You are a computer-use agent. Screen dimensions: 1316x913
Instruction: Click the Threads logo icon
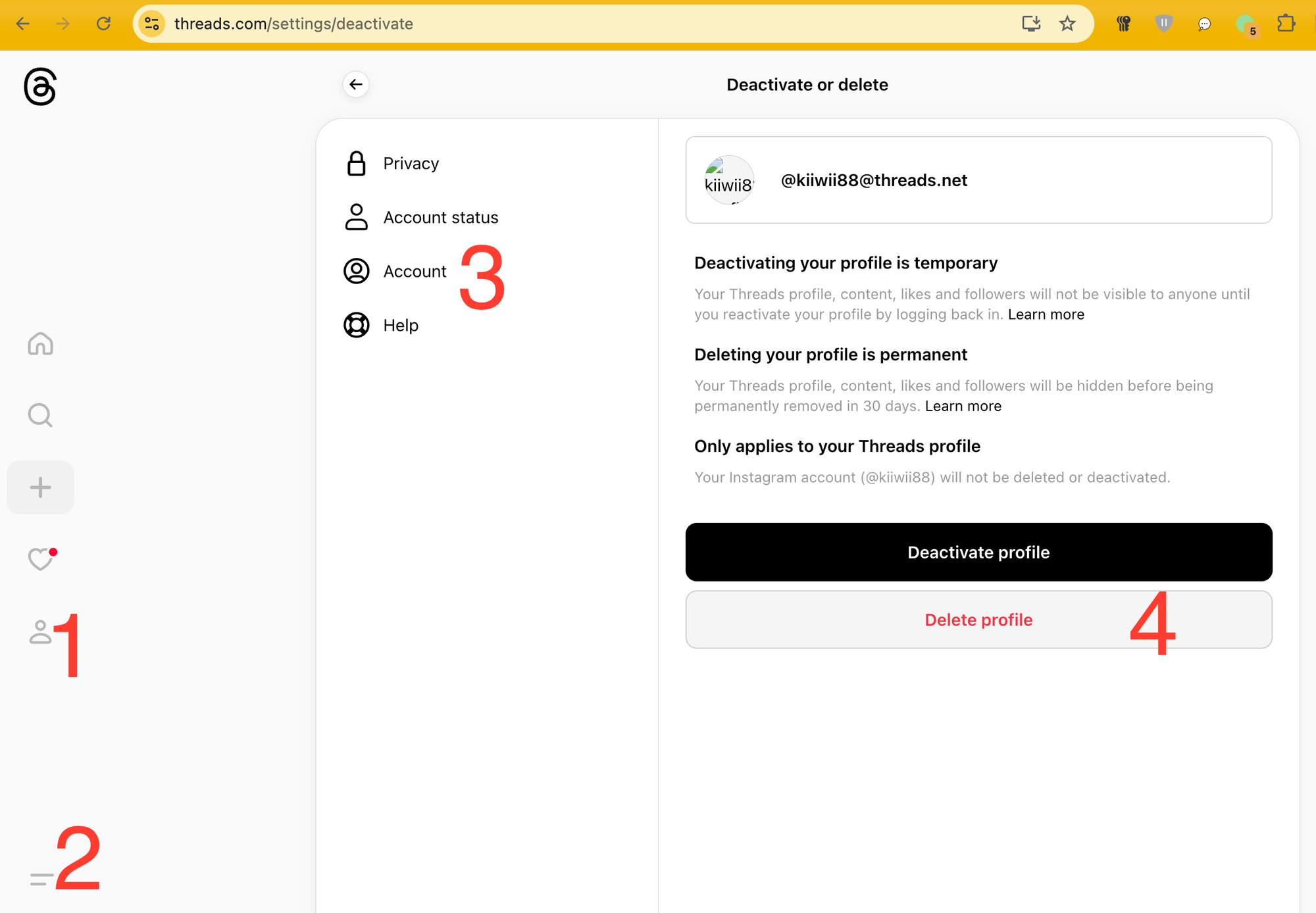click(x=40, y=86)
